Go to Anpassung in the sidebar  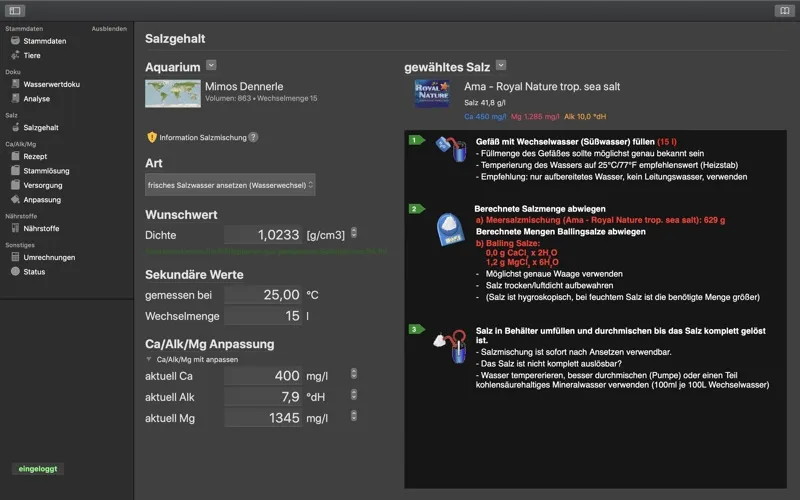[x=42, y=199]
